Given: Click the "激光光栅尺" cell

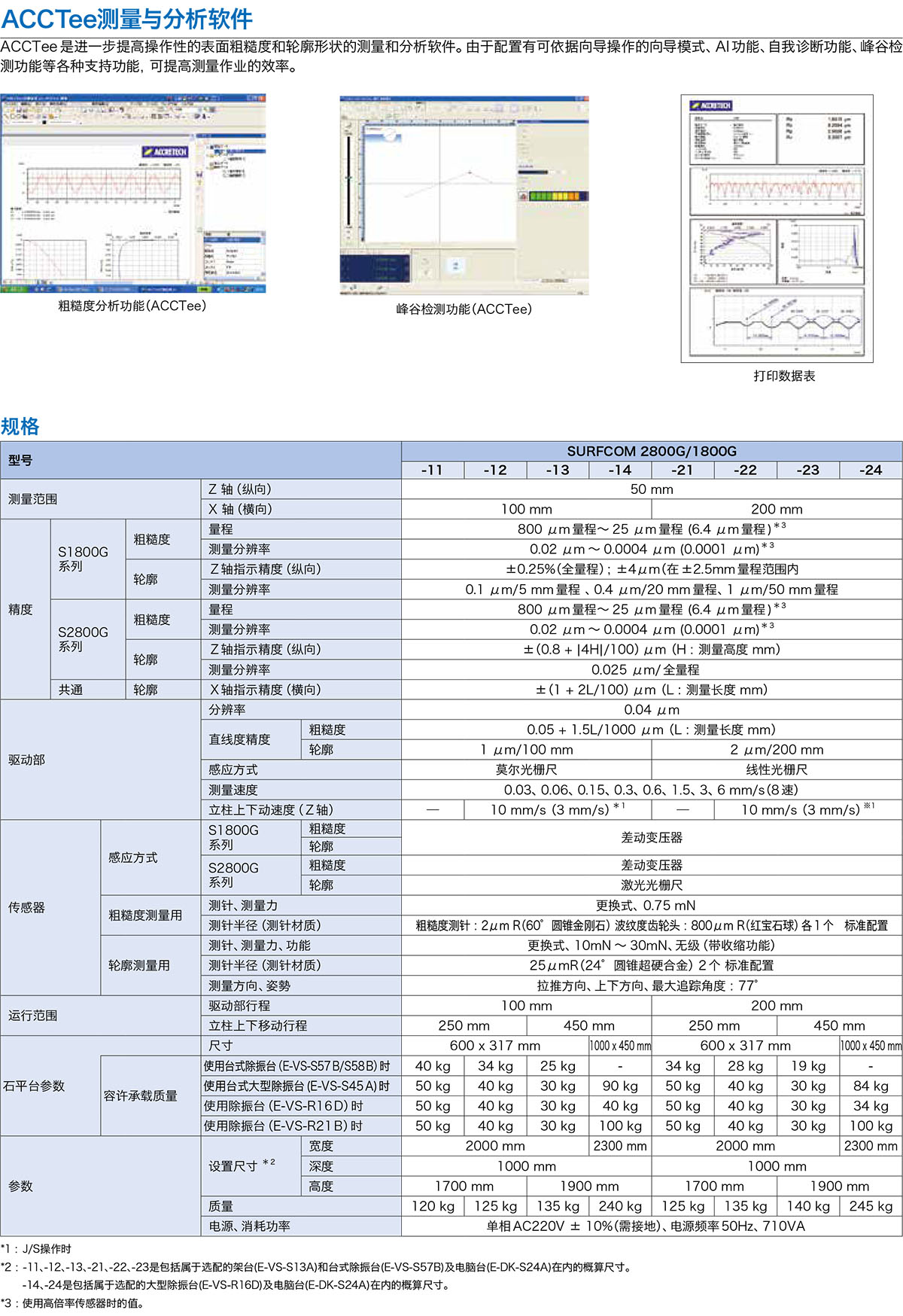Looking at the screenshot, I should (x=652, y=885).
